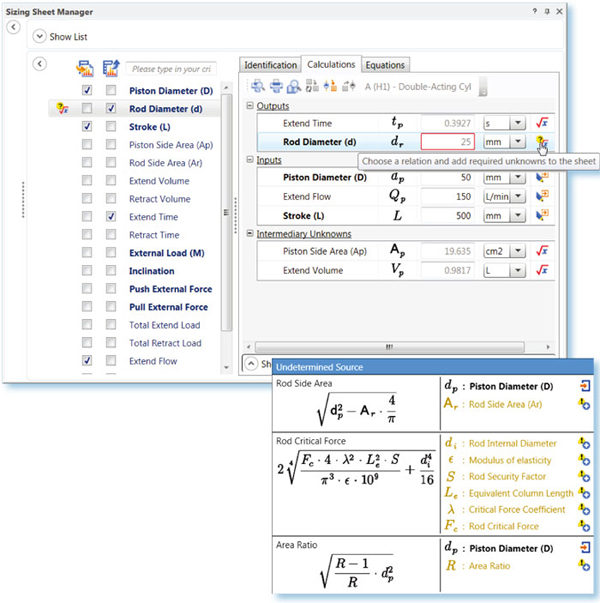
Task: Click the source icon on Stroke input row
Action: tap(542, 215)
